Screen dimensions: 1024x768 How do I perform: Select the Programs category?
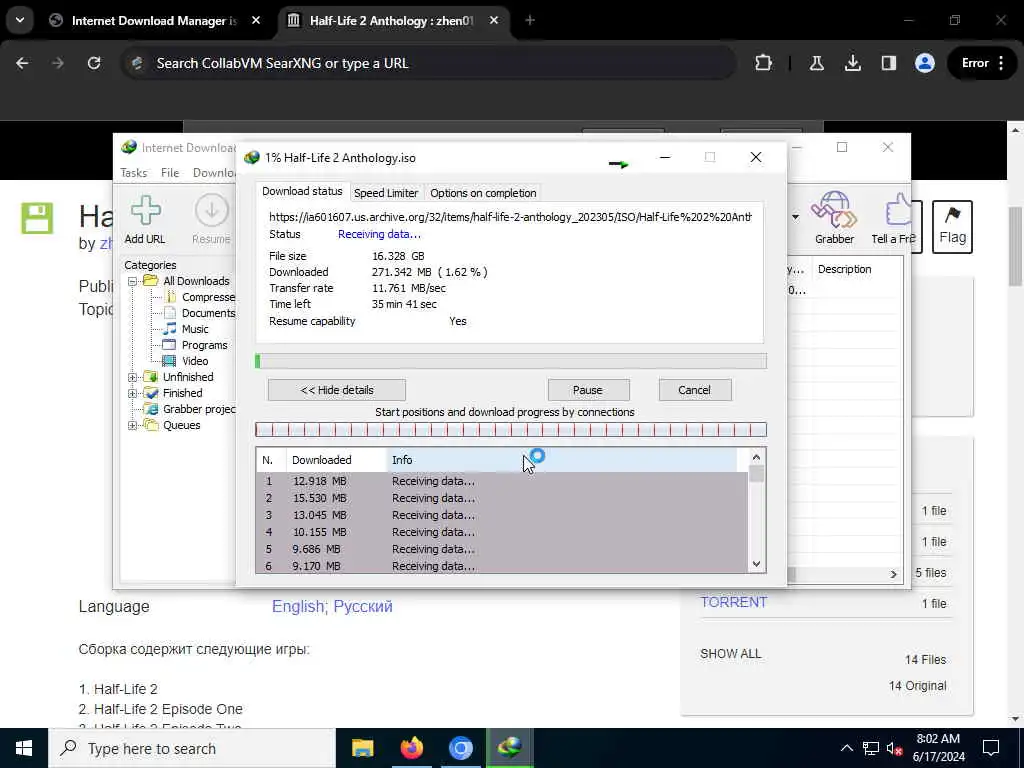[196, 345]
